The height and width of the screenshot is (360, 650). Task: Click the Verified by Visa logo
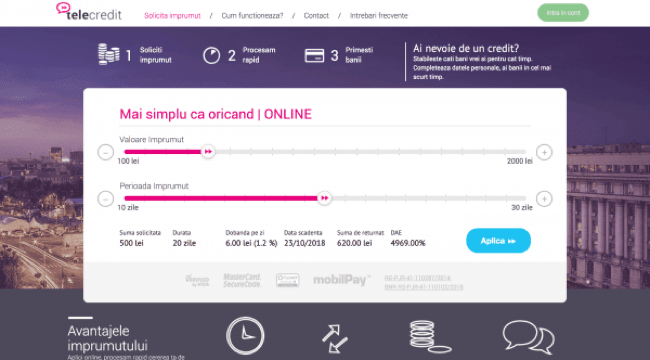197,280
